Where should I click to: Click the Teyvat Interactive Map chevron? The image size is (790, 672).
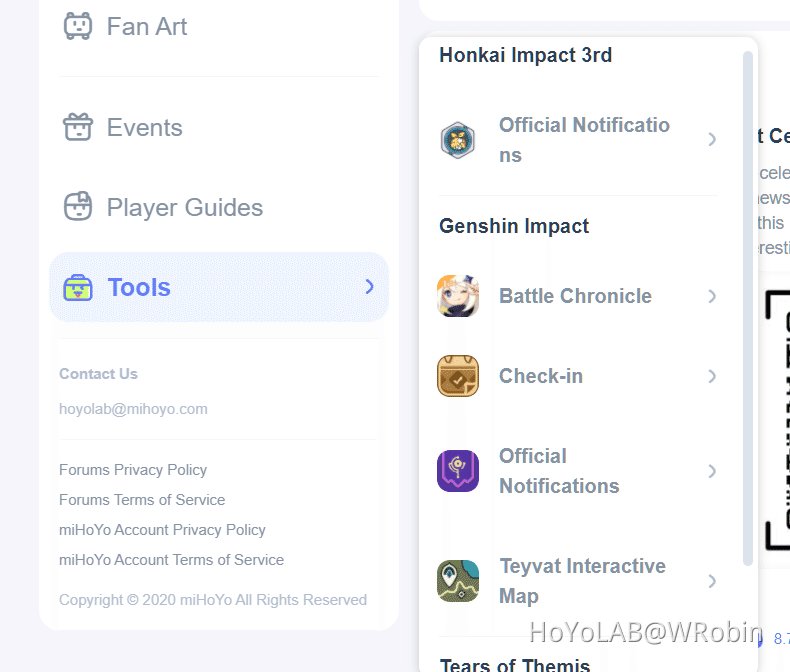pyautogui.click(x=712, y=581)
